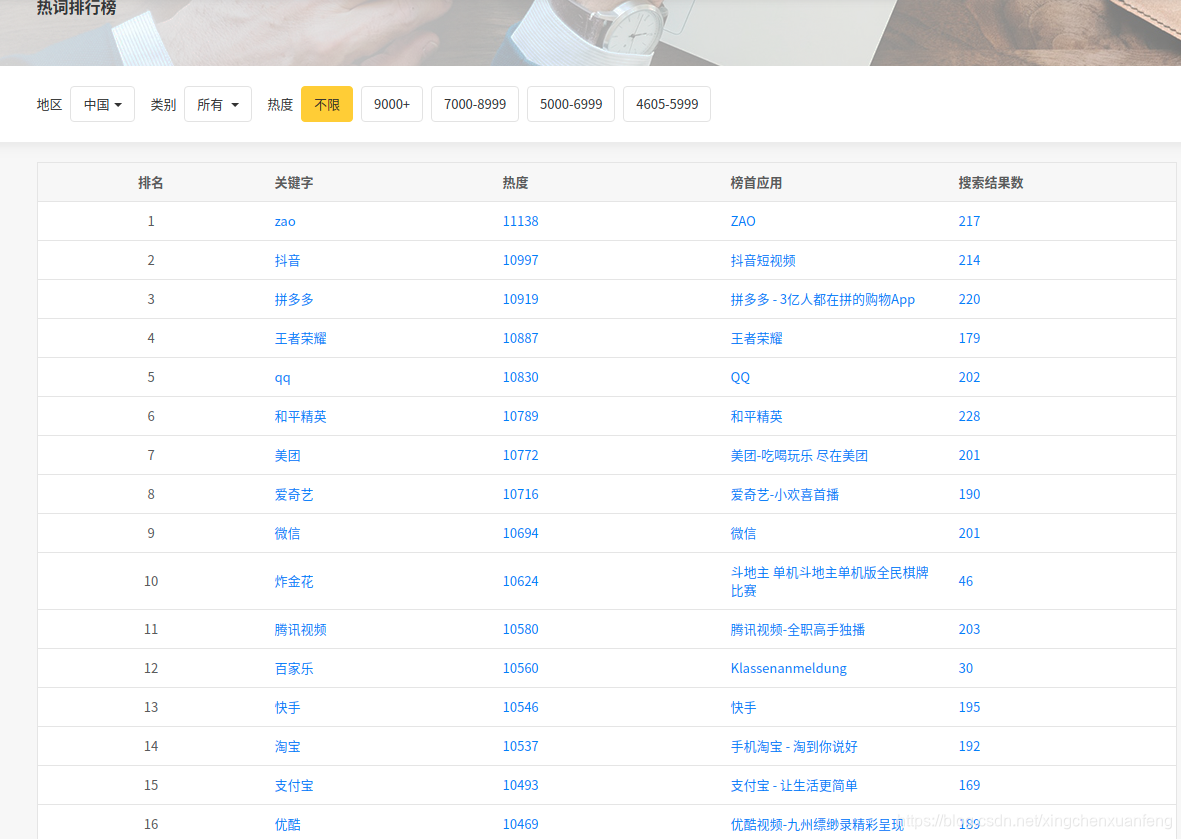Screen dimensions: 1181x839
Task: Click the 抖音 keyword link
Action: [288, 260]
